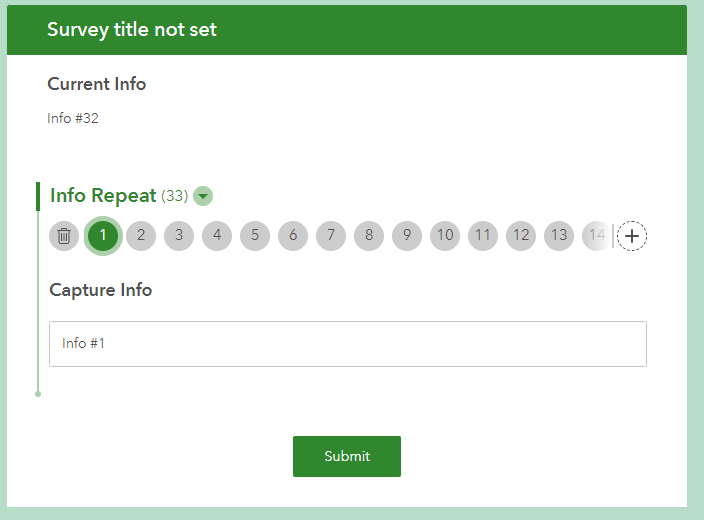The image size is (704, 520).
Task: Go to repeat record 3
Action: 179,236
